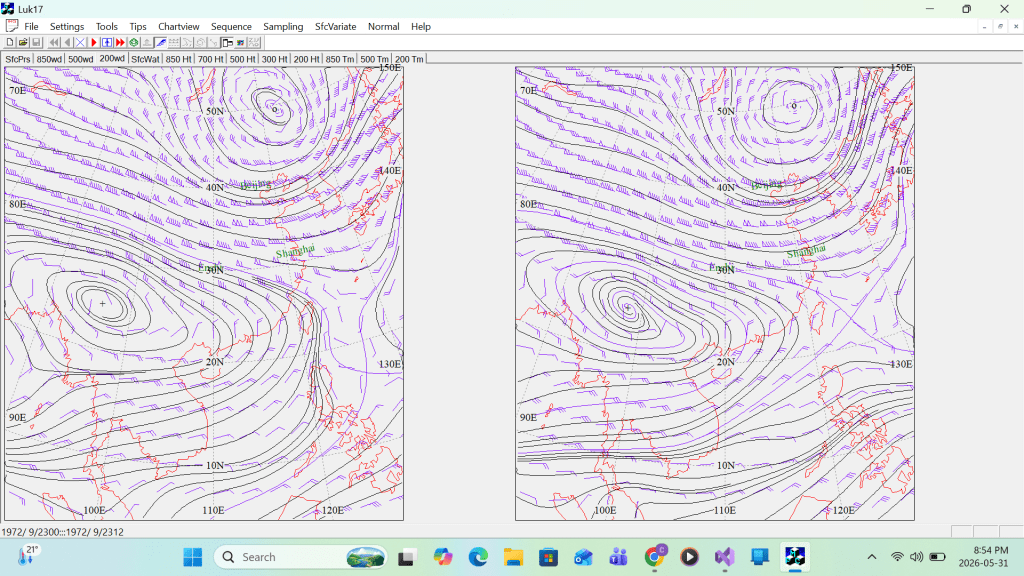
Task: Switch to the 700 Ht tab
Action: pyautogui.click(x=210, y=59)
